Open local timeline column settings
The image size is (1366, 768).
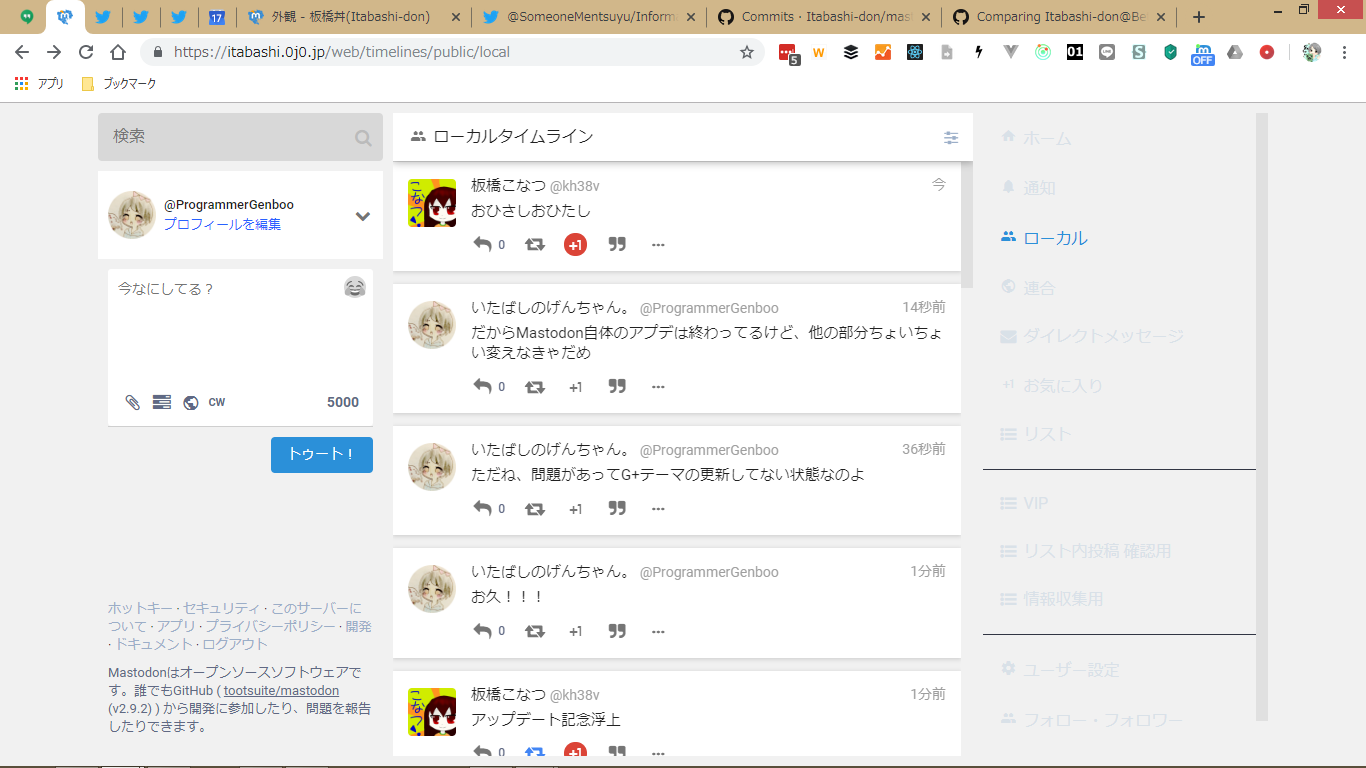(951, 137)
